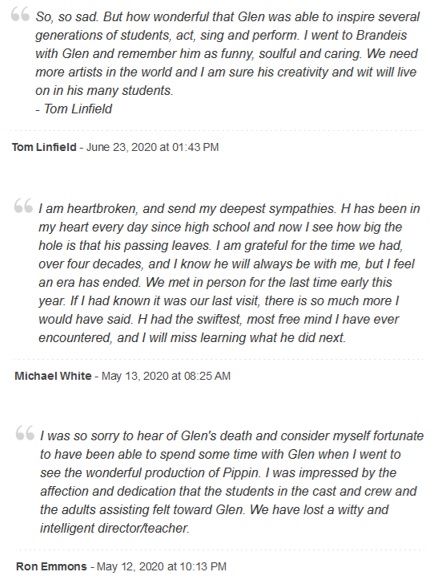This screenshot has height=586, width=434.
Task: Select the author name Tom Linfield in bold
Action: [x=44, y=147]
